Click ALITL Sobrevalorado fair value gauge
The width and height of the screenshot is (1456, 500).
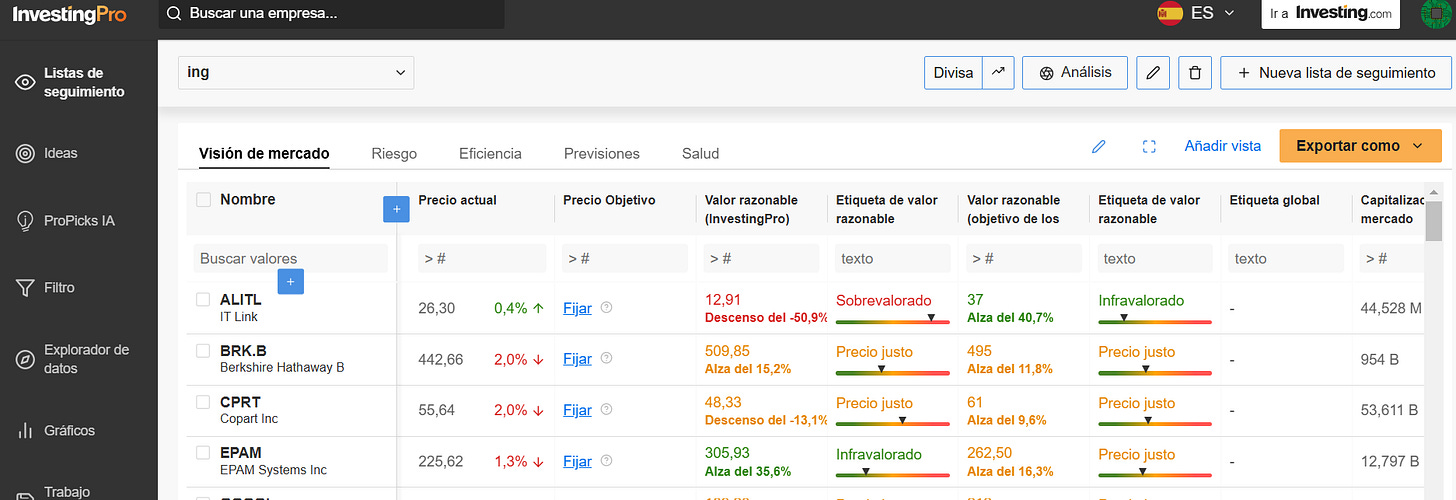coord(892,320)
